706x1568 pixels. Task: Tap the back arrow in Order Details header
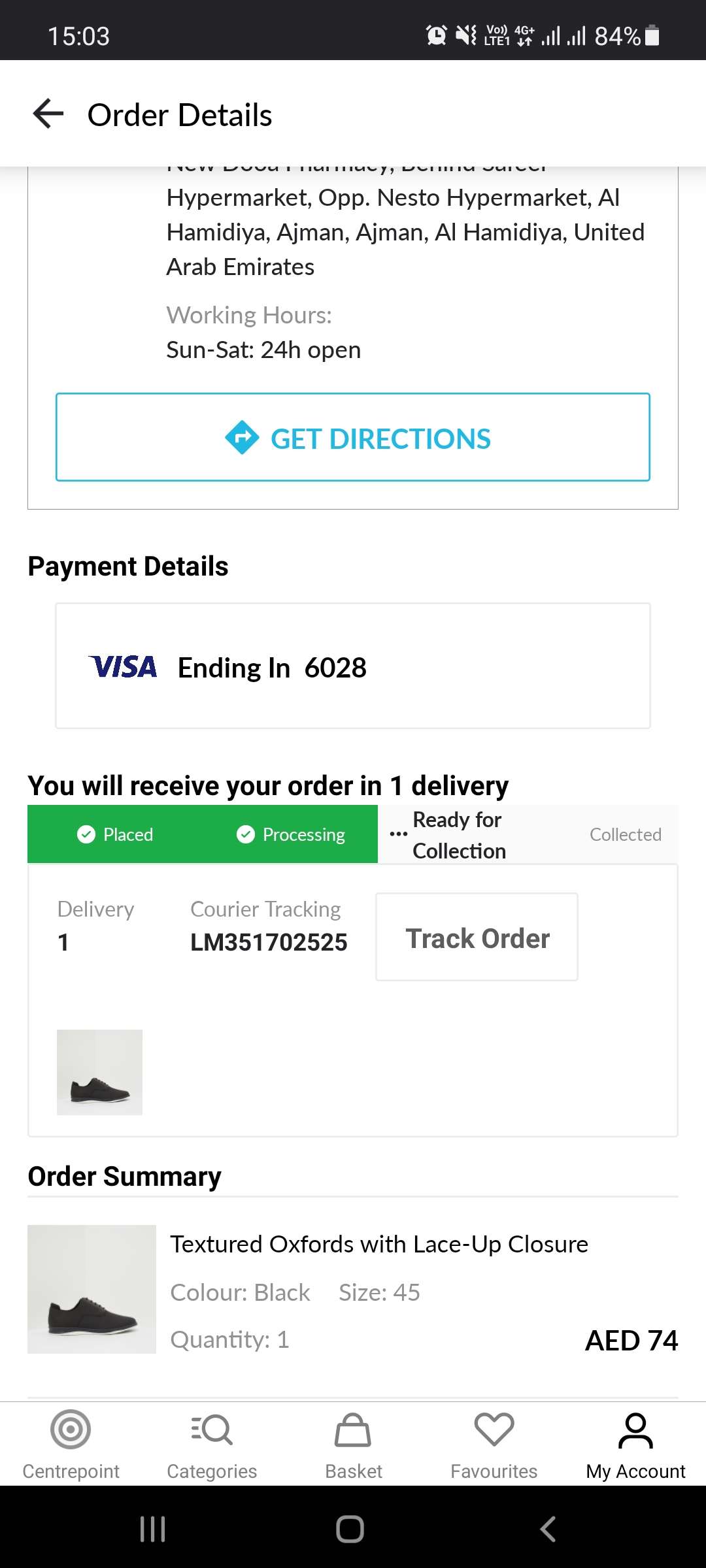(48, 114)
